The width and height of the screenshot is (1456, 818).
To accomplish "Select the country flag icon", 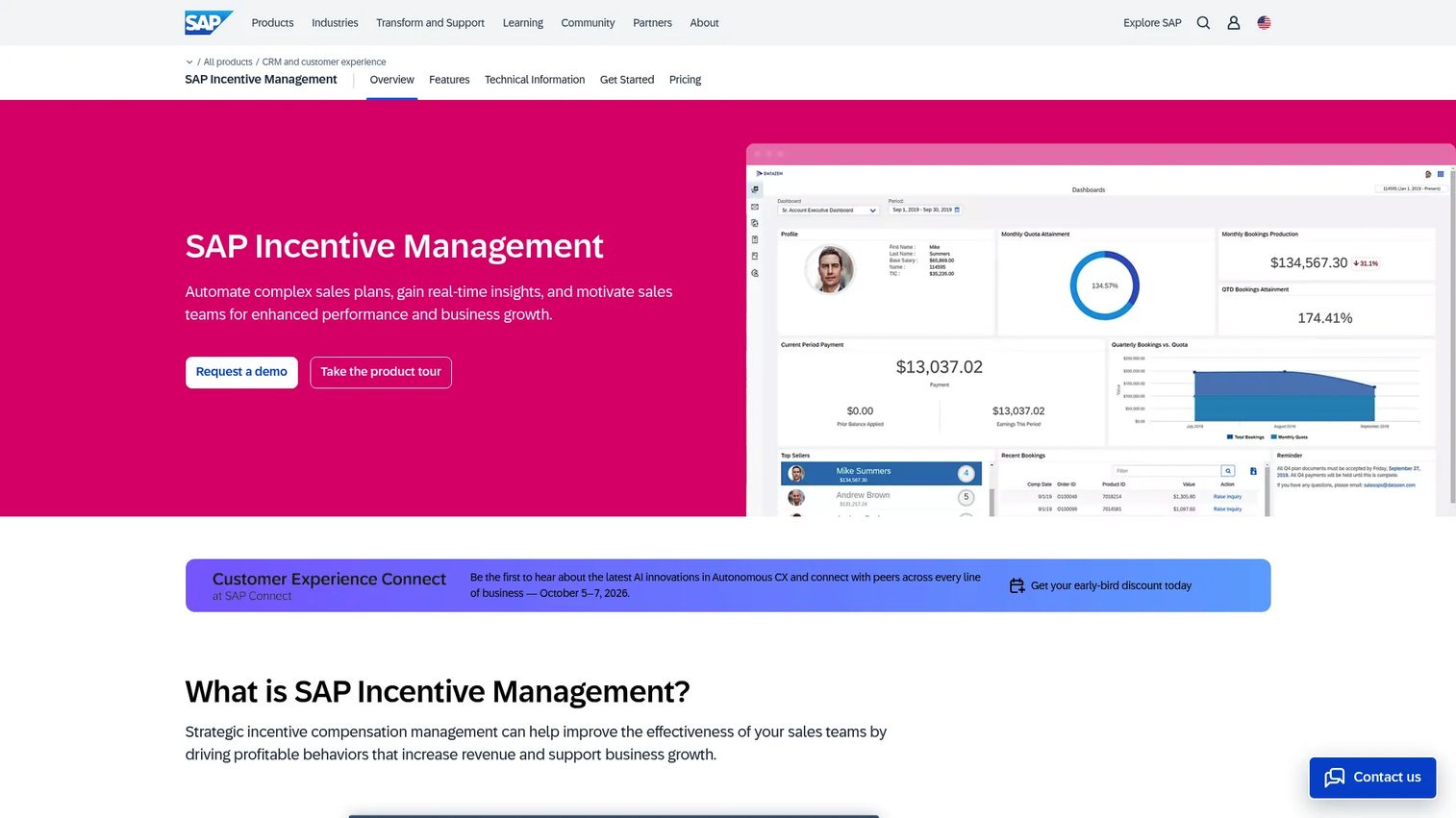I will click(1265, 23).
